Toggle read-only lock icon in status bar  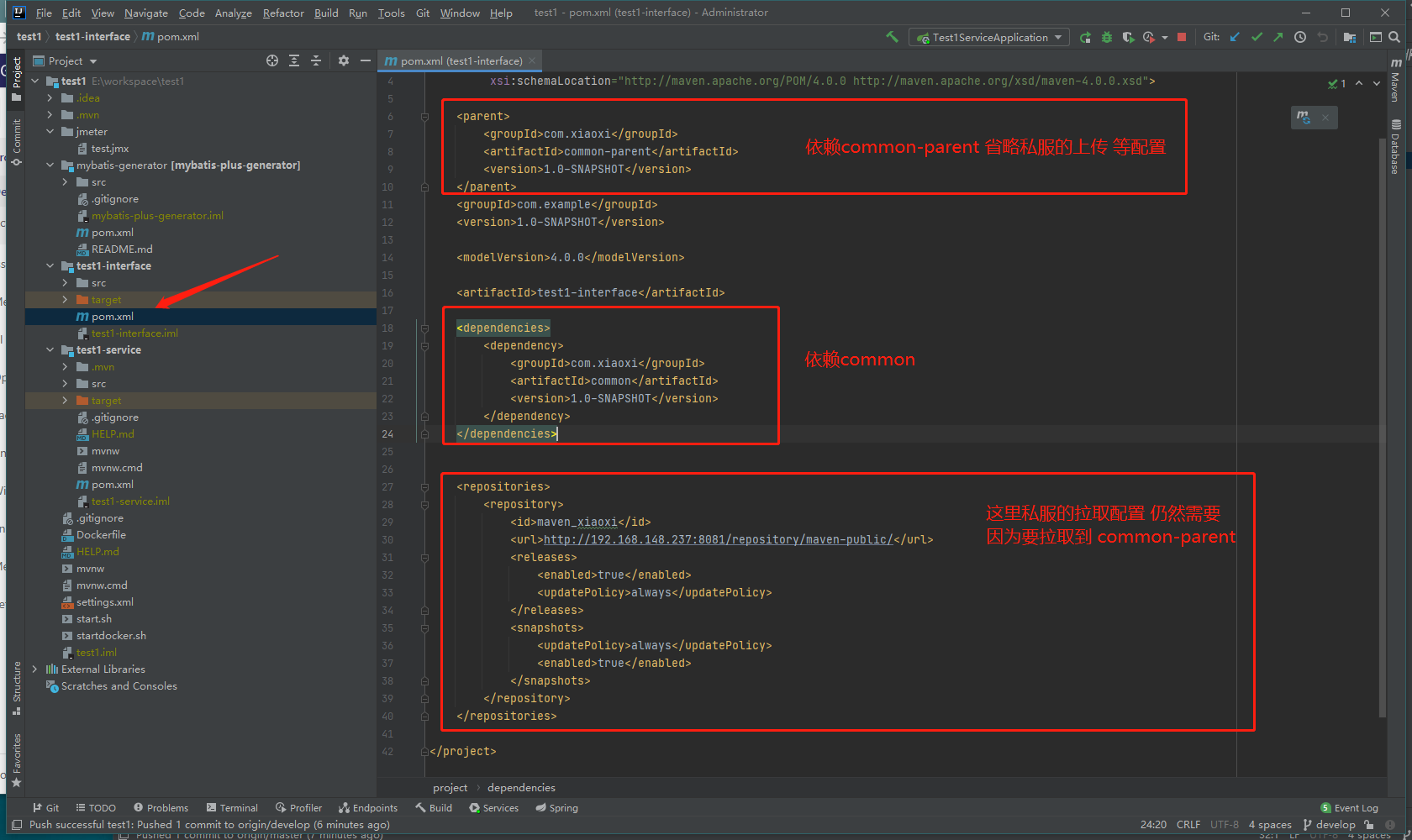(1369, 825)
